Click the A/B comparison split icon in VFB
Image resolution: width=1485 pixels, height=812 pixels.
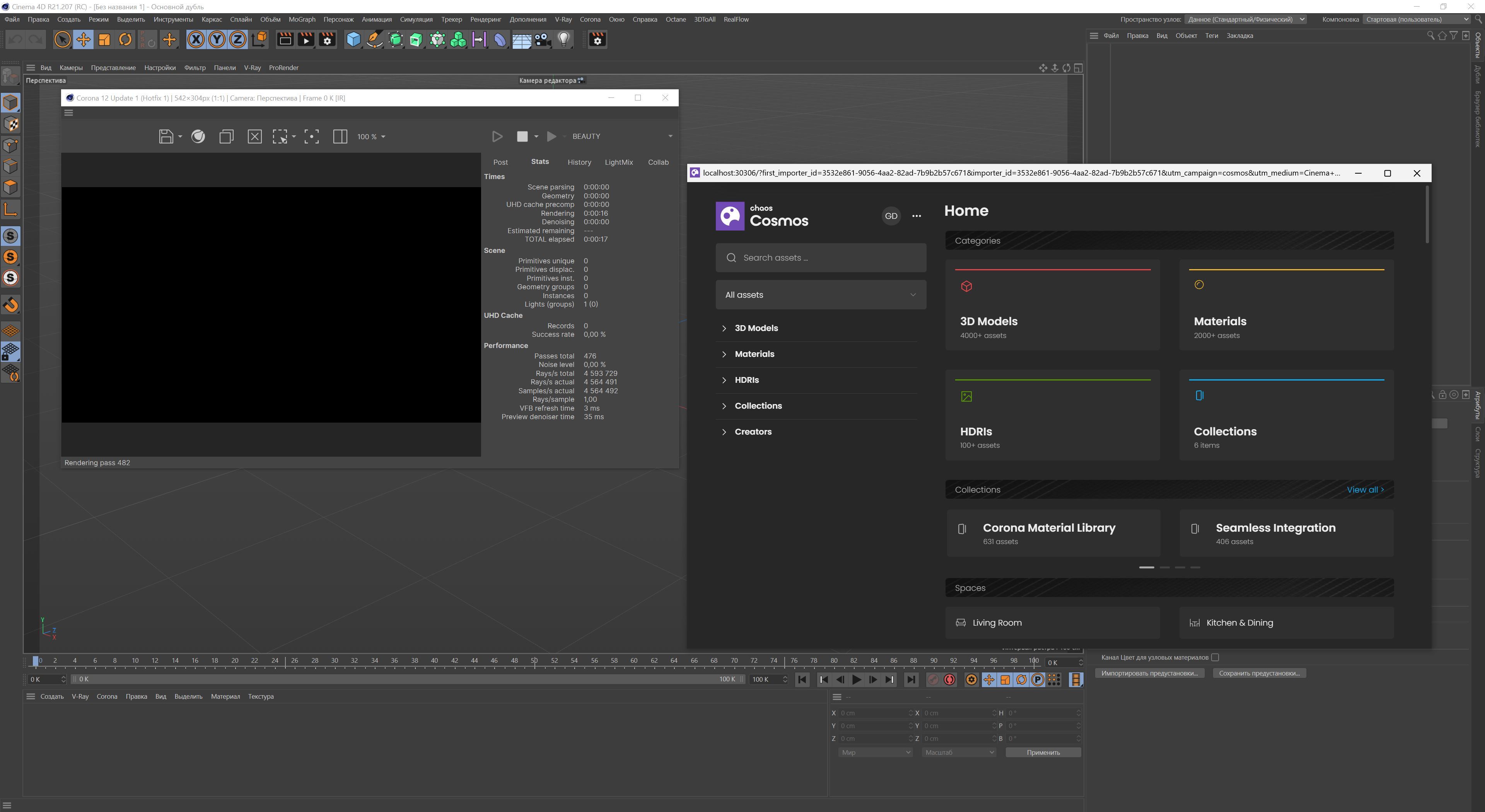tap(340, 136)
